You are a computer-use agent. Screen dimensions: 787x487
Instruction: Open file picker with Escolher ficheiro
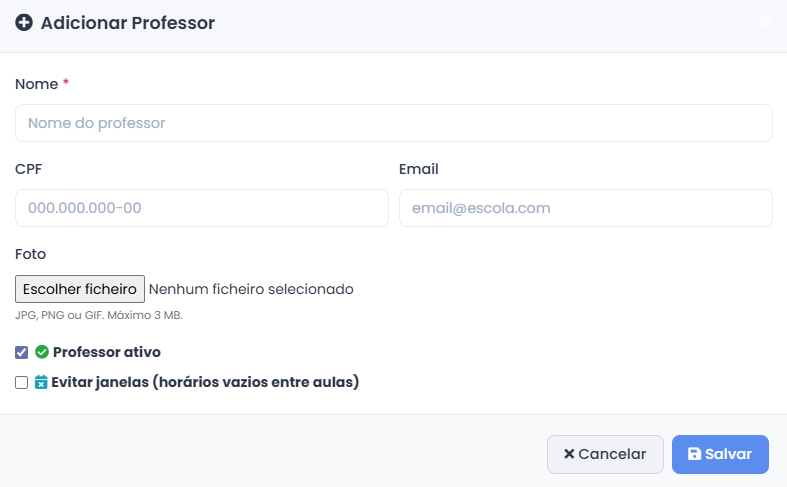tap(80, 289)
